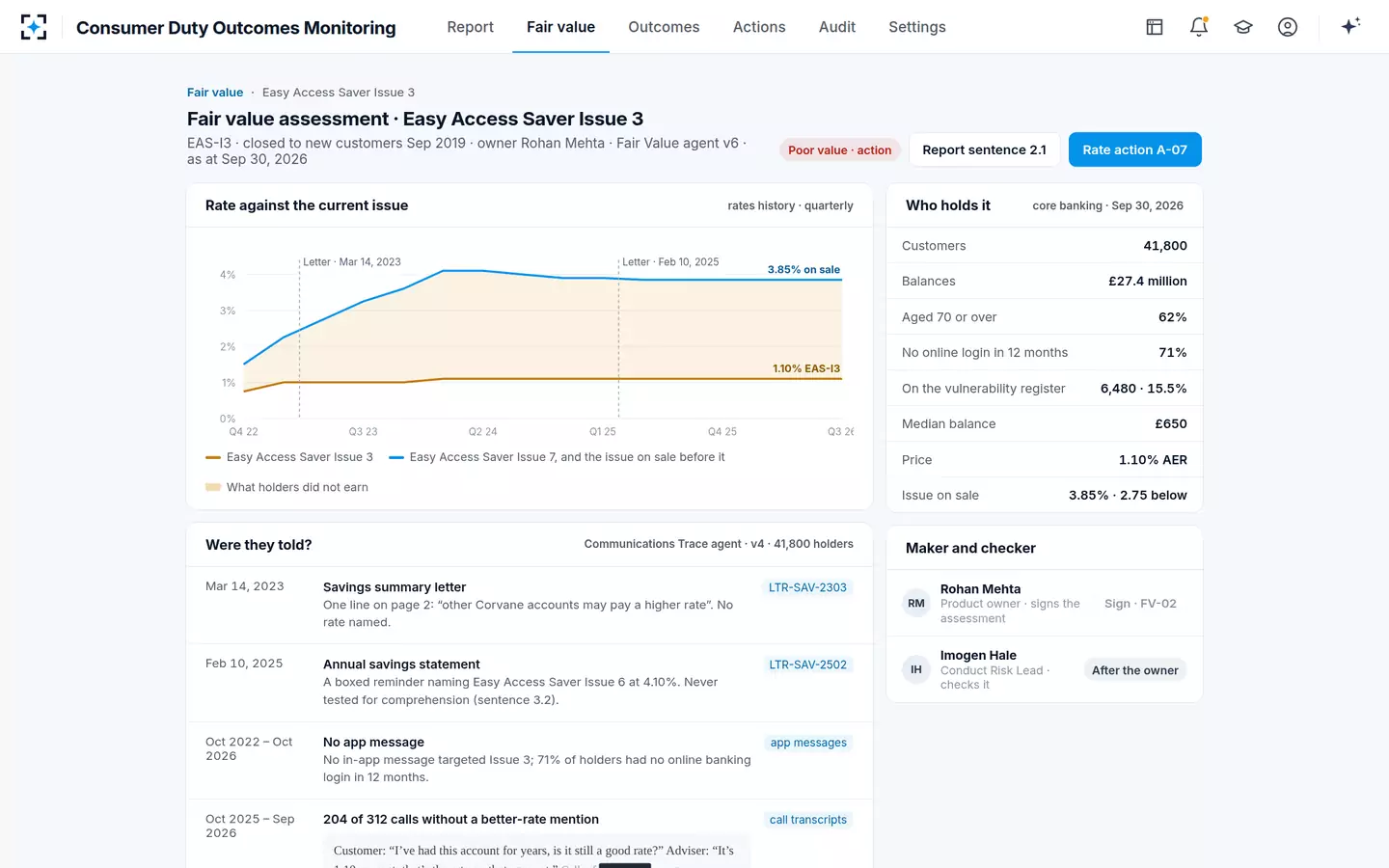This screenshot has height=868, width=1389.
Task: Click the 1.10% EAS-I3 chart label
Action: coord(806,368)
